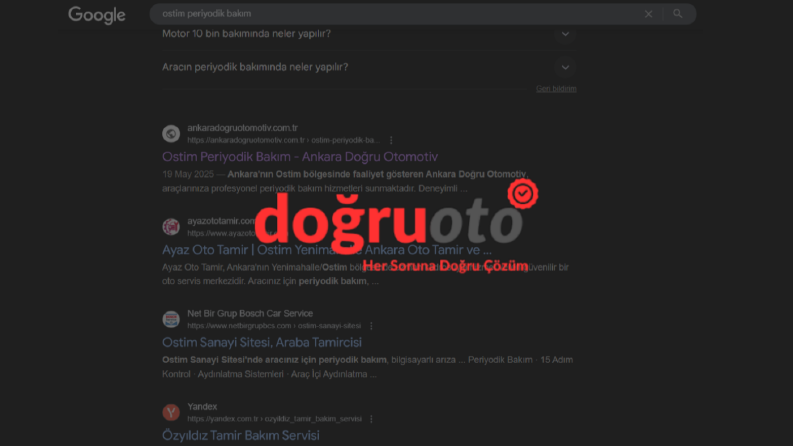Click the question 'Aracın periyodik bakımında neler yapılır?'

click(255, 67)
